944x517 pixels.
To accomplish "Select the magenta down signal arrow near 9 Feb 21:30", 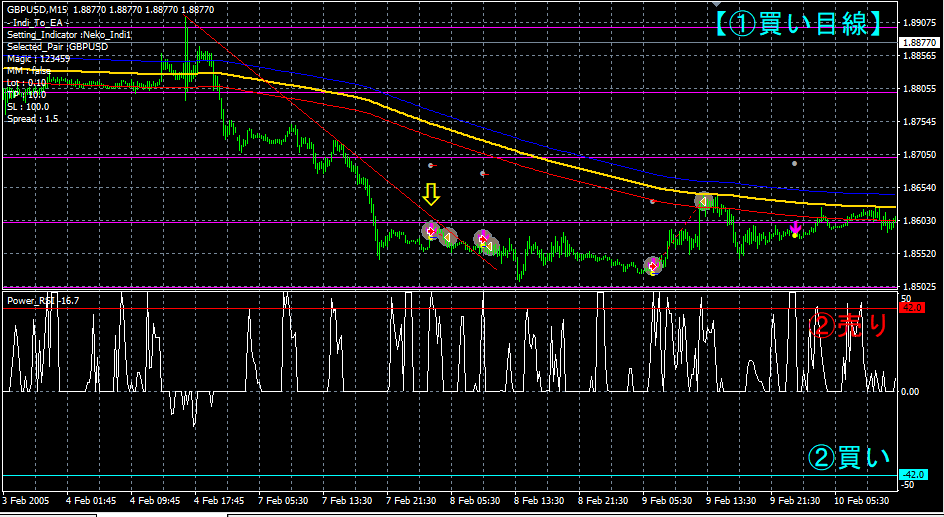I will pyautogui.click(x=795, y=228).
